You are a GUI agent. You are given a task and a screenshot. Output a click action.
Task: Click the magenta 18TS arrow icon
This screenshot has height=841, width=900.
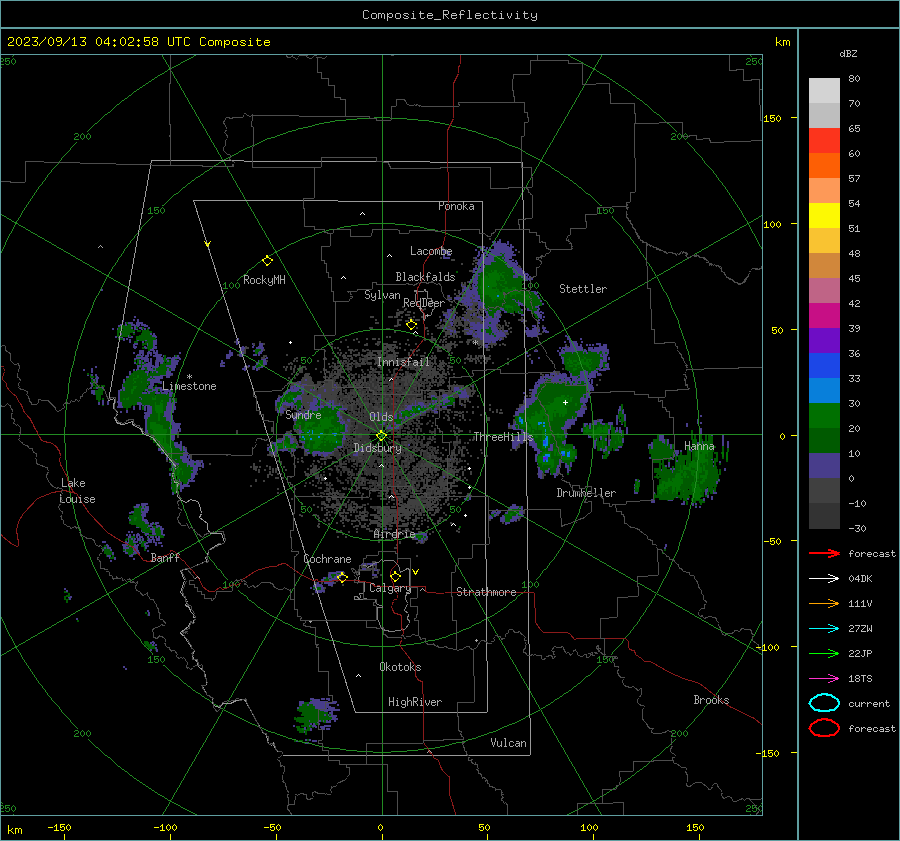tap(824, 679)
